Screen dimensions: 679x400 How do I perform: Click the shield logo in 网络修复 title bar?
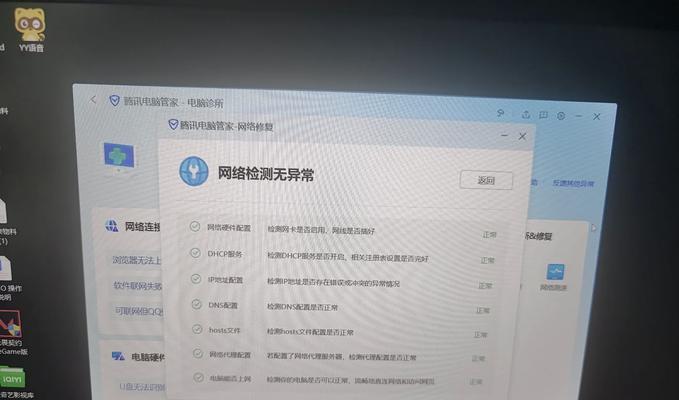(x=173, y=125)
